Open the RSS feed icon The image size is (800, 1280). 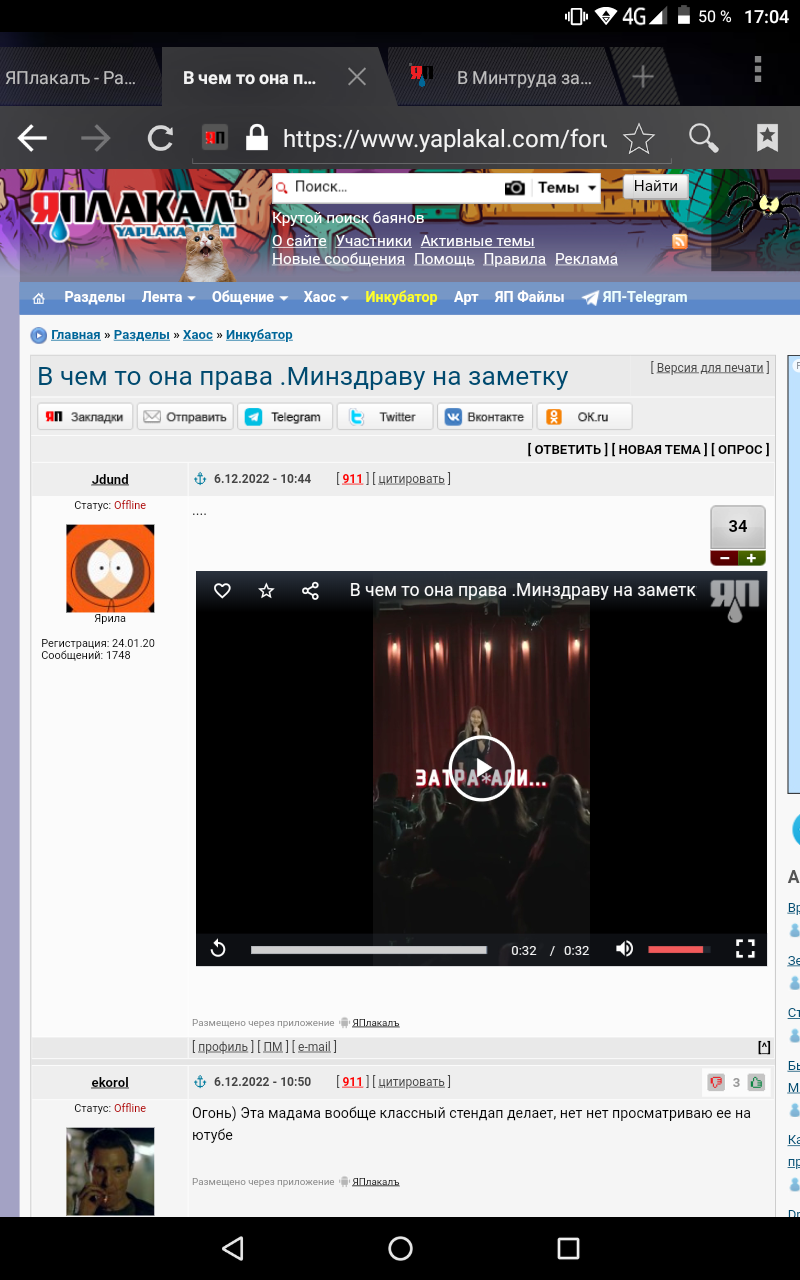coord(679,241)
